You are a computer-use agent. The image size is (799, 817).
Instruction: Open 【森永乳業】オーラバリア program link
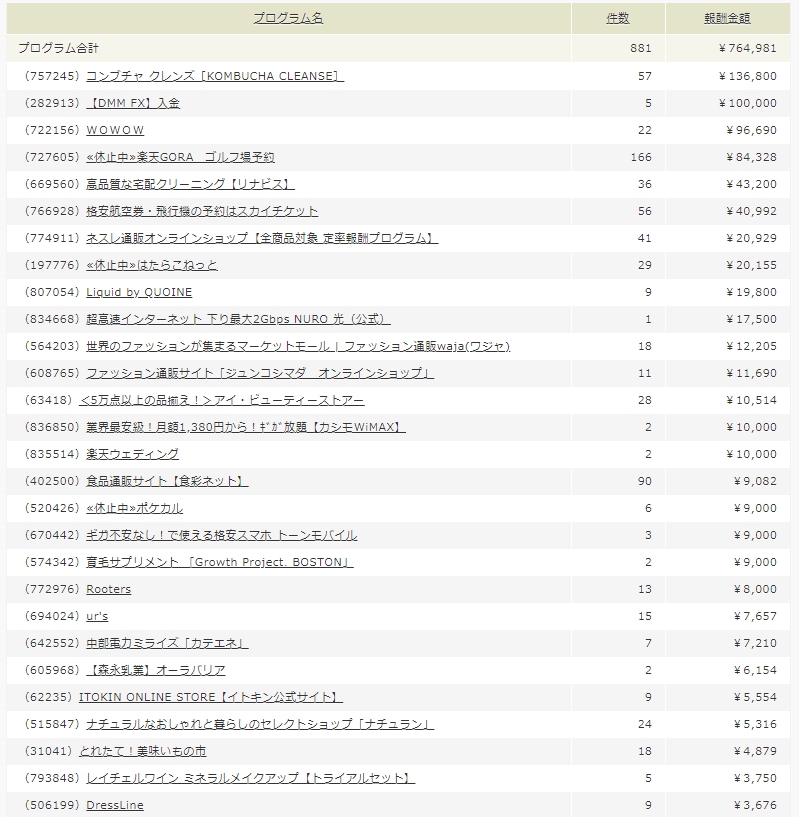point(156,671)
